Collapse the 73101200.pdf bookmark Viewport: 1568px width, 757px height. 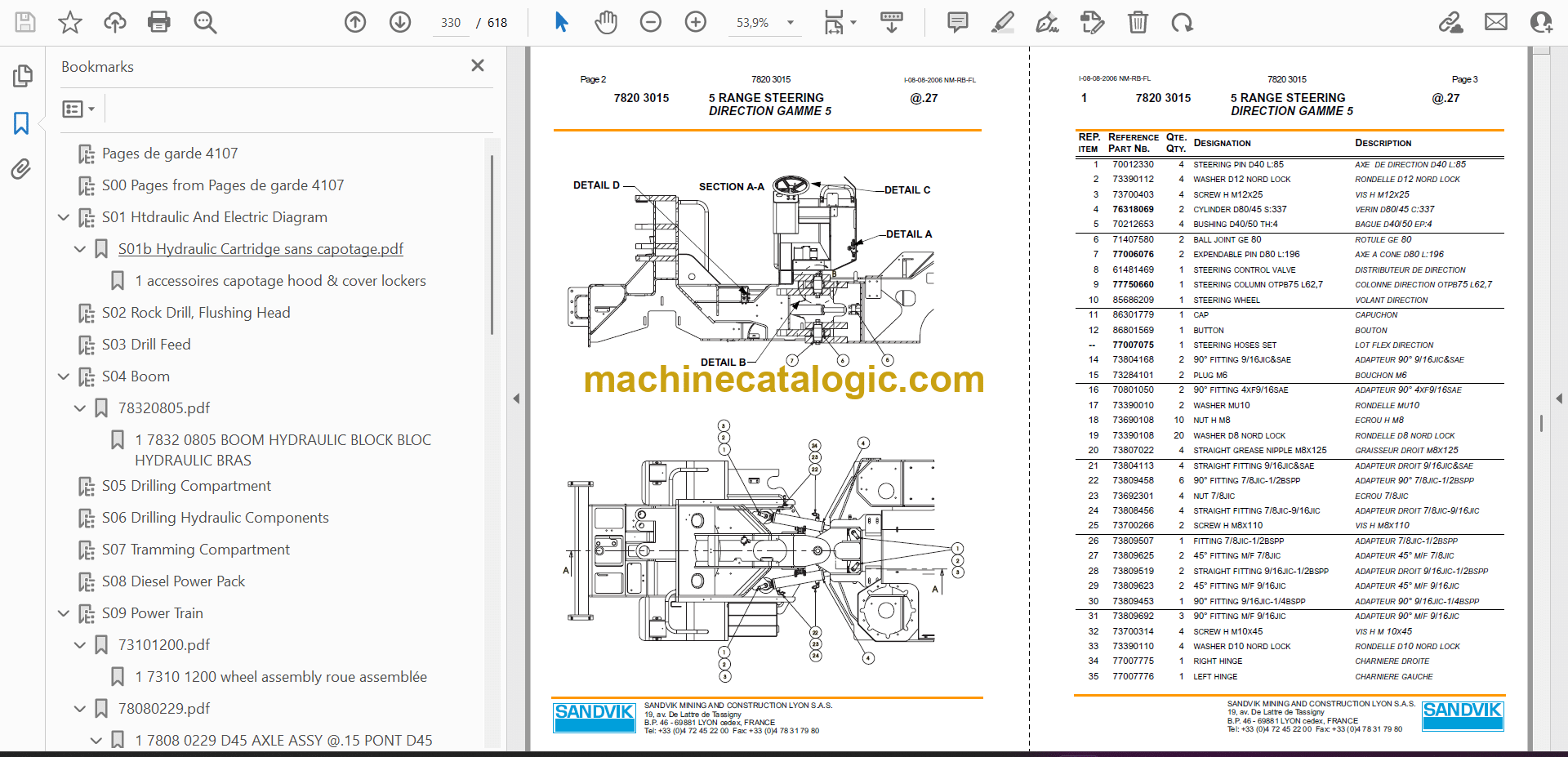point(80,645)
